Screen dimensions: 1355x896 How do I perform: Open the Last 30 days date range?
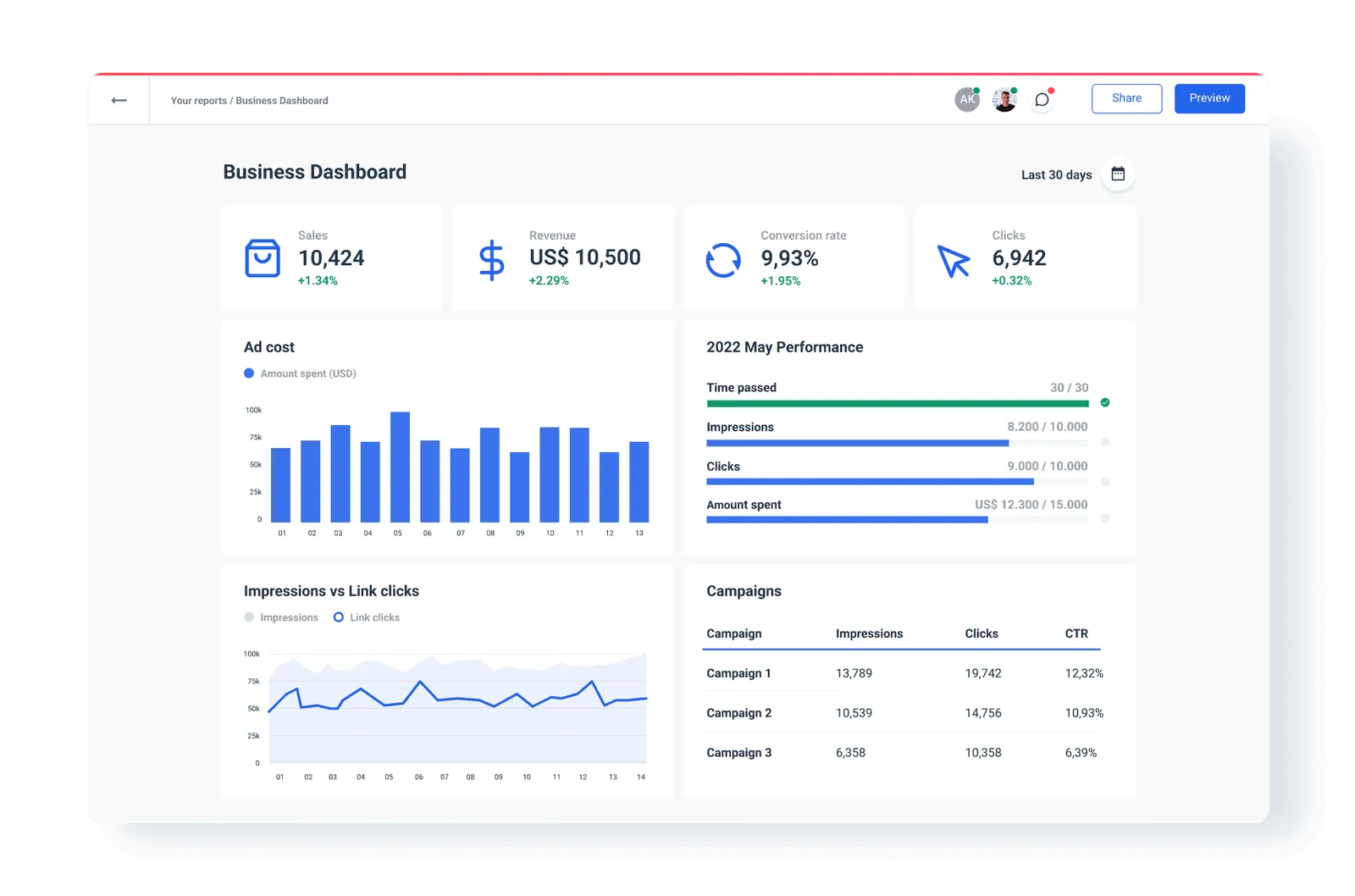tap(1056, 174)
